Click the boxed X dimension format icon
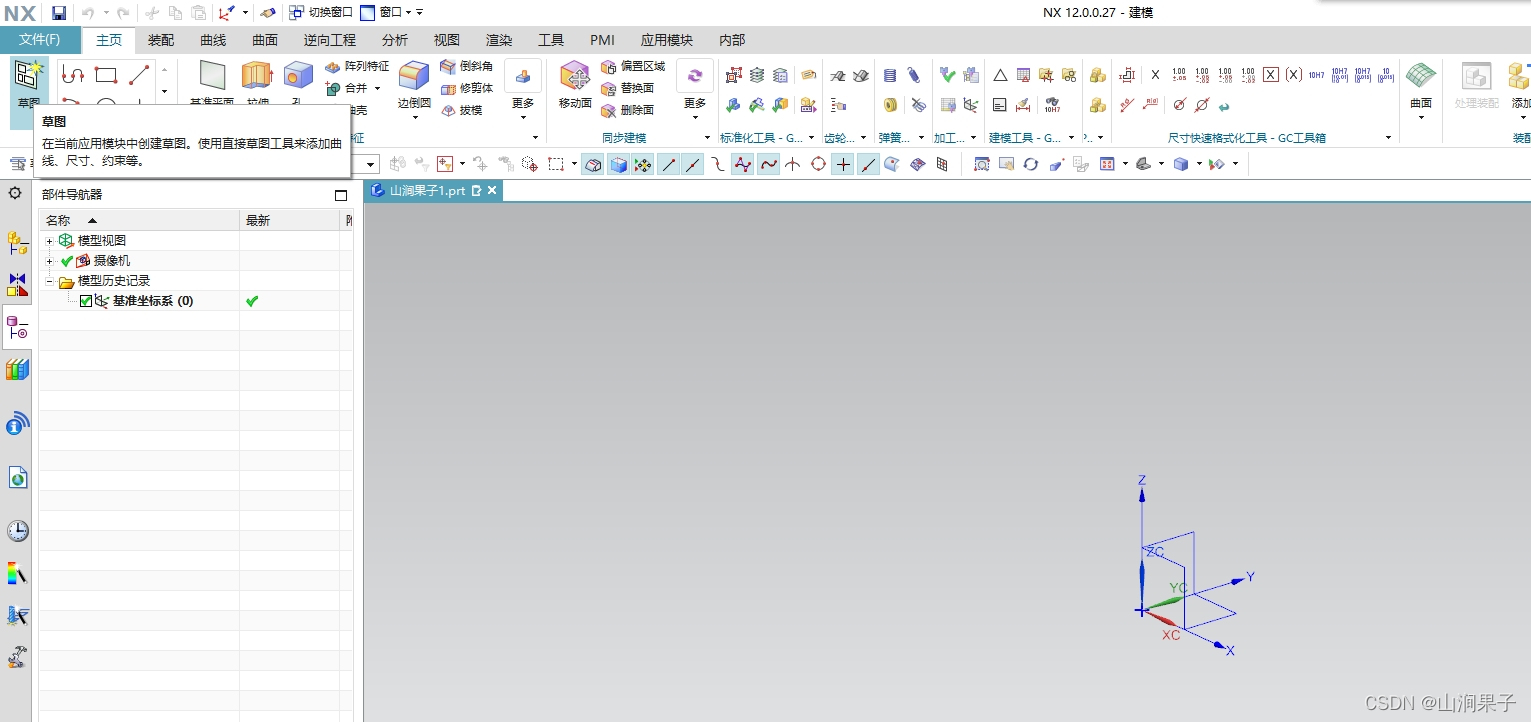 (1271, 75)
